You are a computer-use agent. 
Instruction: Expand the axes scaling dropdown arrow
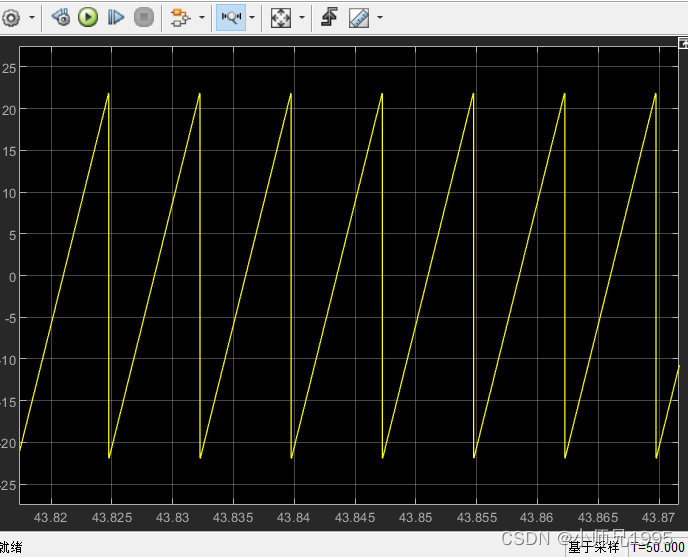pos(302,18)
